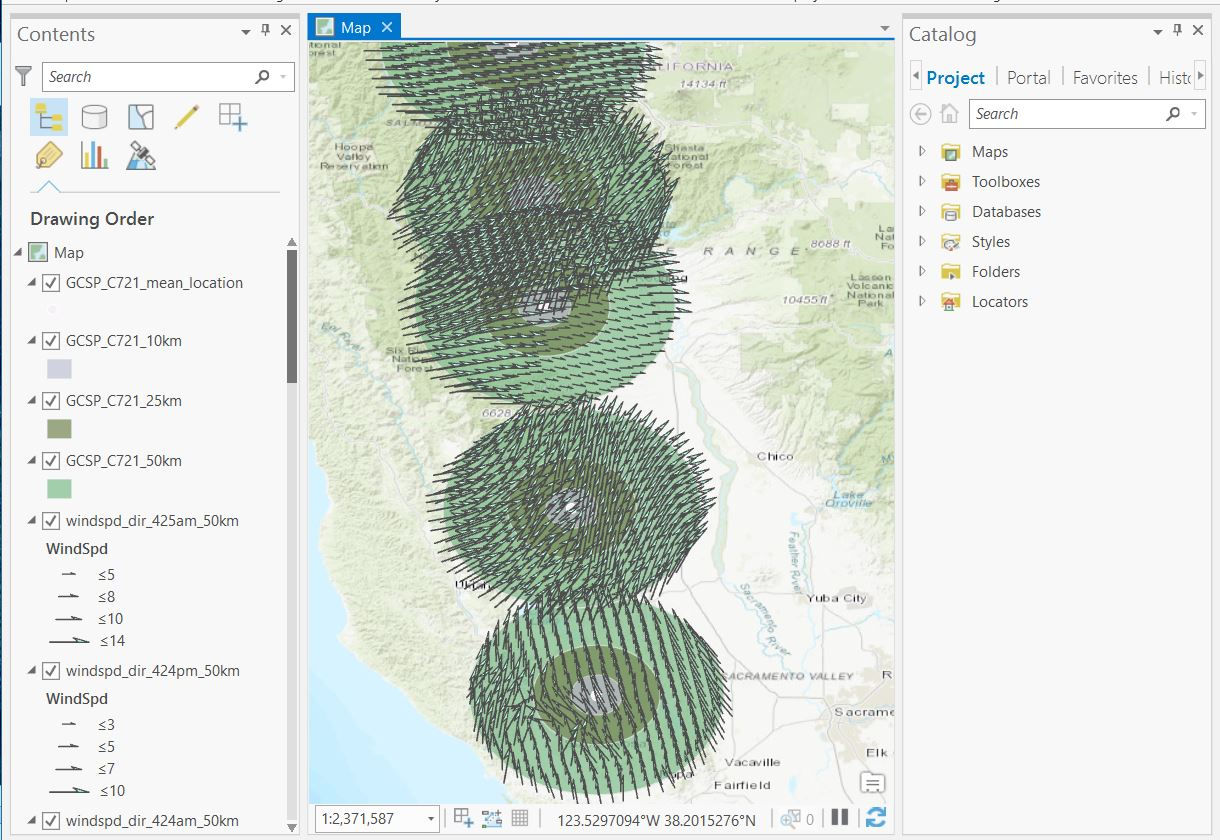The image size is (1220, 840).
Task: Uncheck windspd_dir_424pm_50km layer
Action: (x=51, y=671)
